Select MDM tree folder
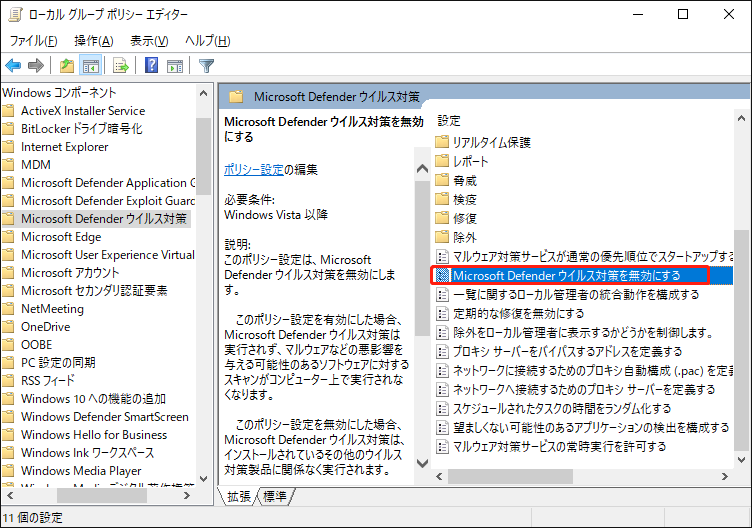The width and height of the screenshot is (752, 528). [x=36, y=164]
